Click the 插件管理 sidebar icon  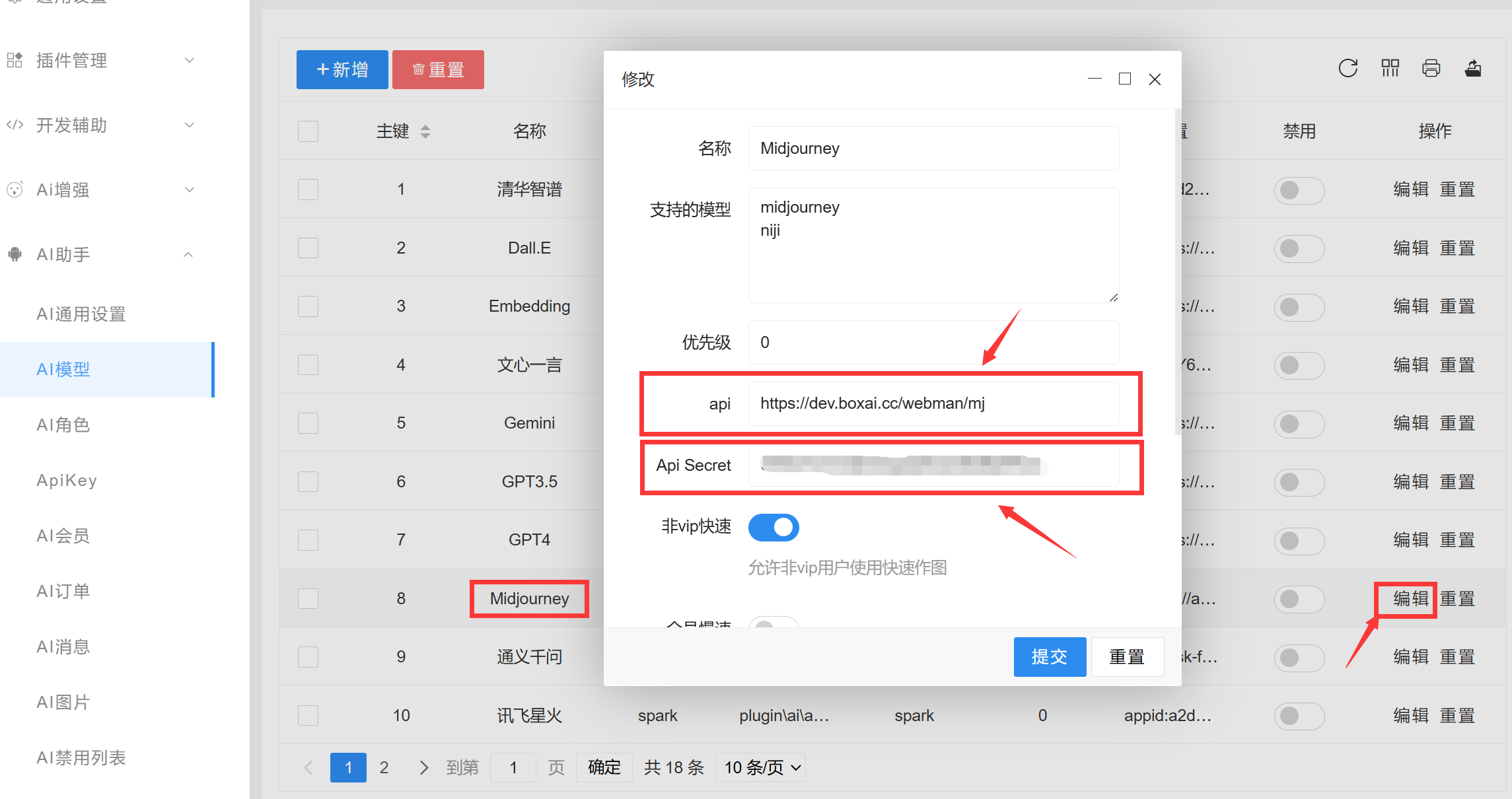pyautogui.click(x=15, y=60)
